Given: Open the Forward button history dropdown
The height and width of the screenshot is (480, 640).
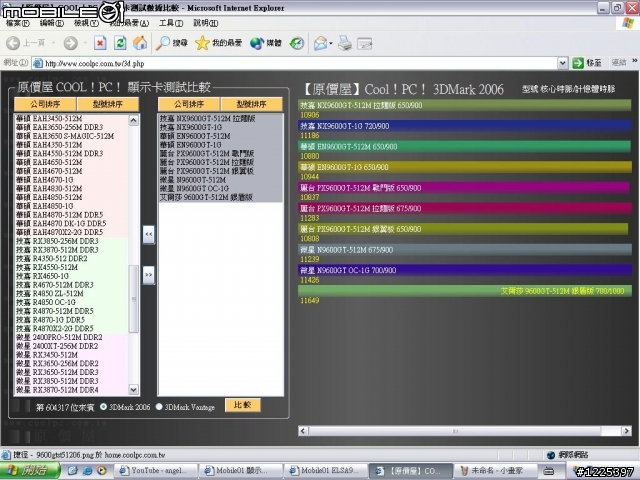Looking at the screenshot, I should coord(85,43).
